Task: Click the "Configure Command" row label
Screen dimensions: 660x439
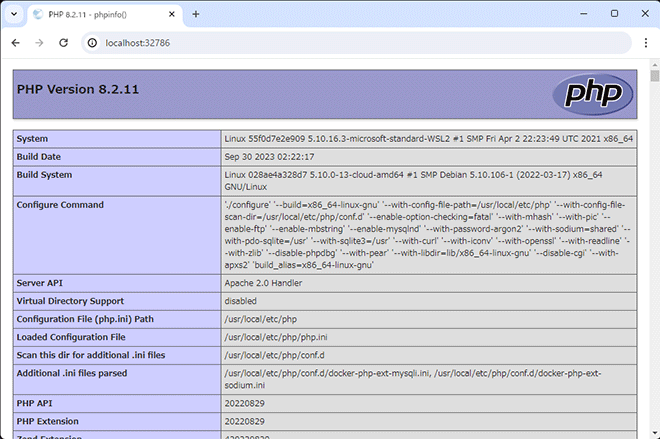Action: (60, 205)
